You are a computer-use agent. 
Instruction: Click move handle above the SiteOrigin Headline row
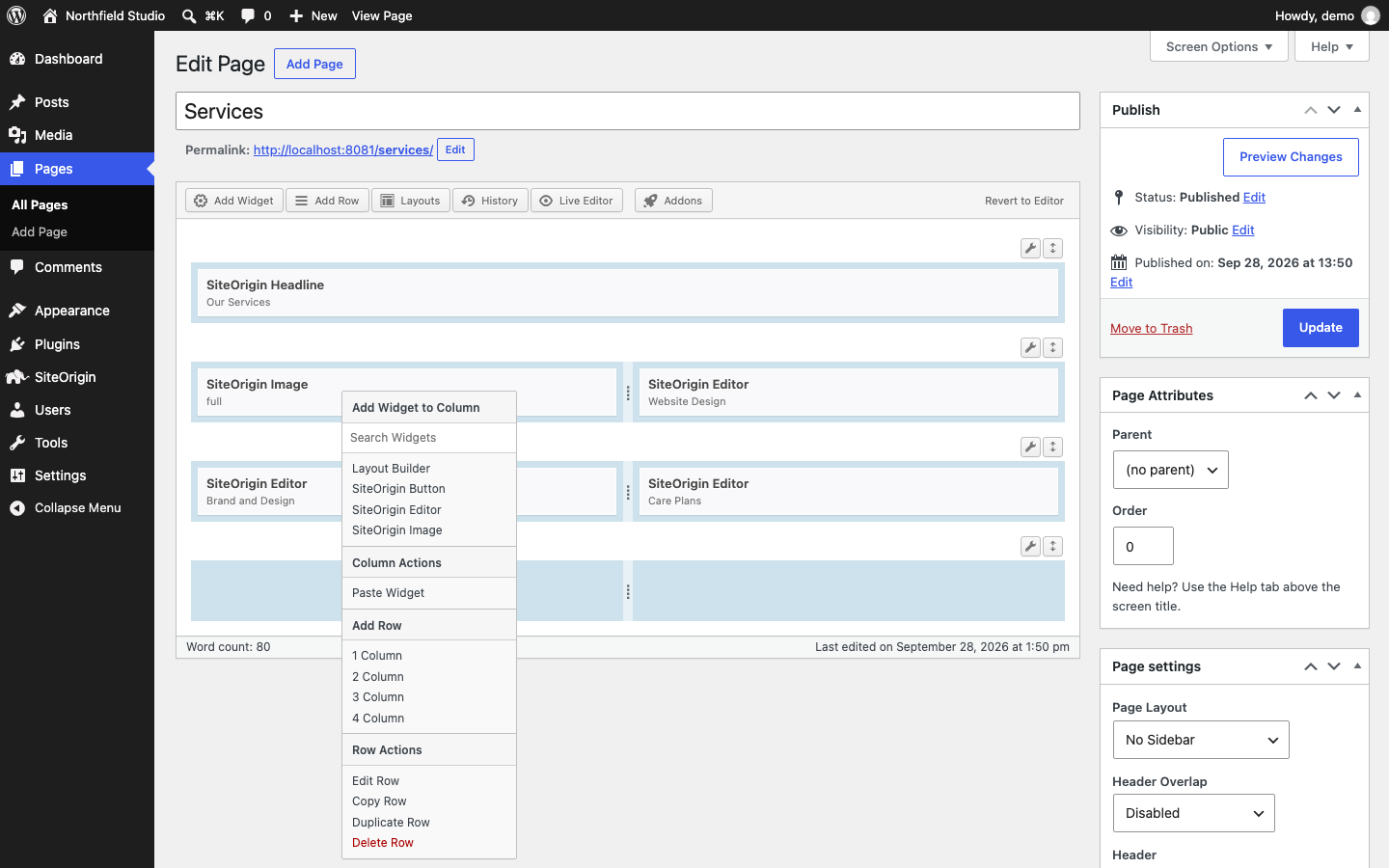point(1053,248)
